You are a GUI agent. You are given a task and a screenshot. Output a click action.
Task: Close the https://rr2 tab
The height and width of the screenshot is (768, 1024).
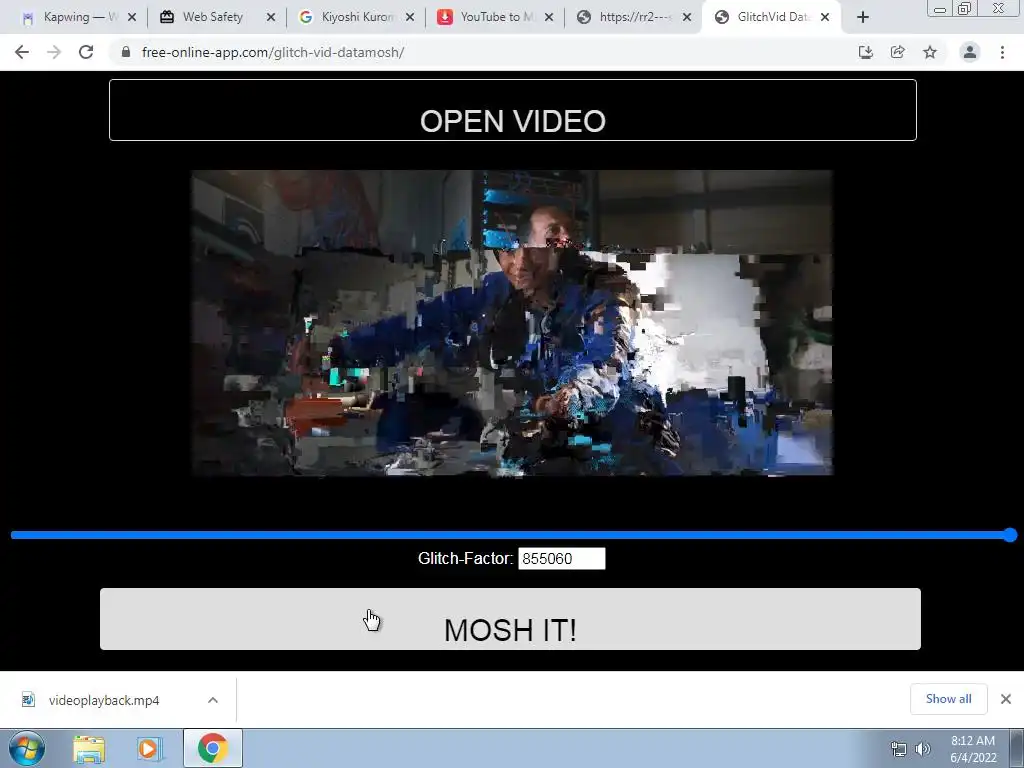click(687, 18)
